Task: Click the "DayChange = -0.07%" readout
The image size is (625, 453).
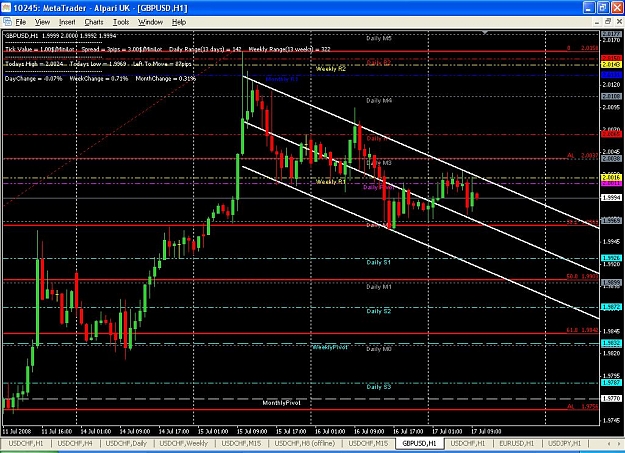Action: click(34, 79)
